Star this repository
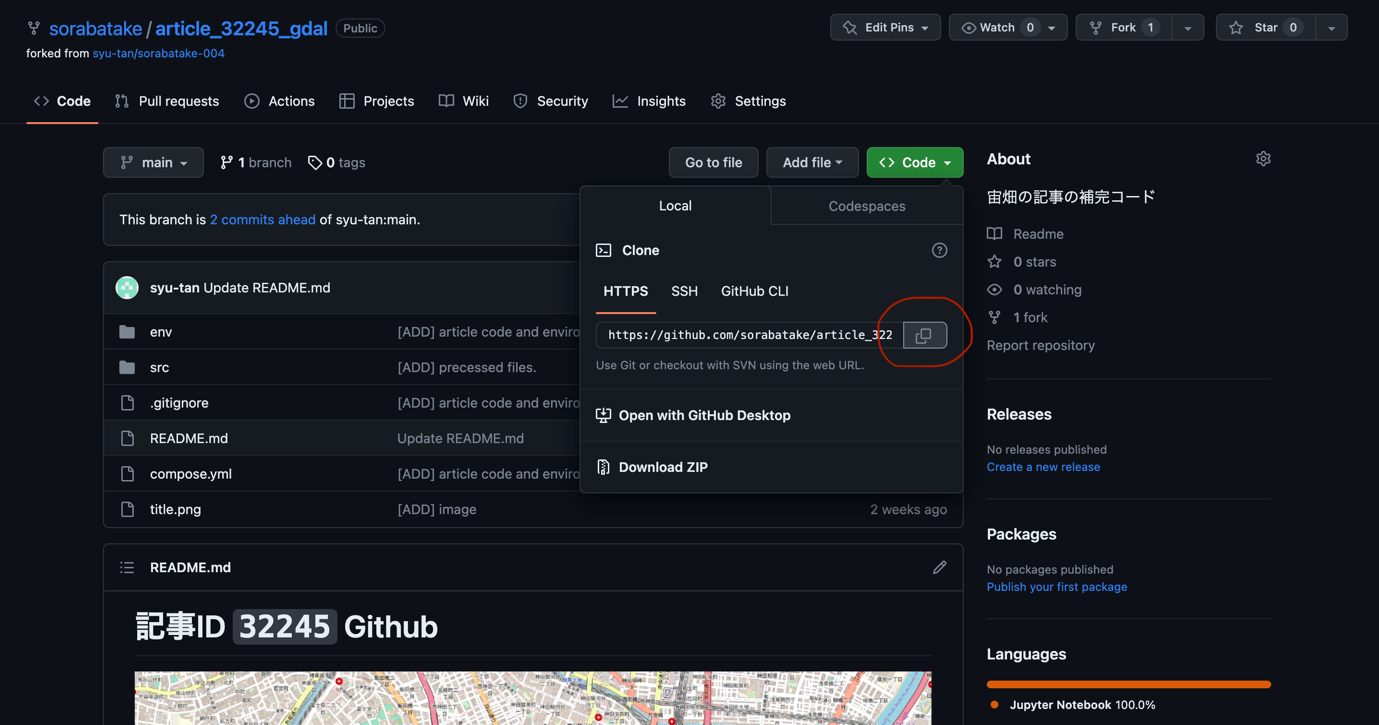1379x725 pixels. pos(1265,28)
